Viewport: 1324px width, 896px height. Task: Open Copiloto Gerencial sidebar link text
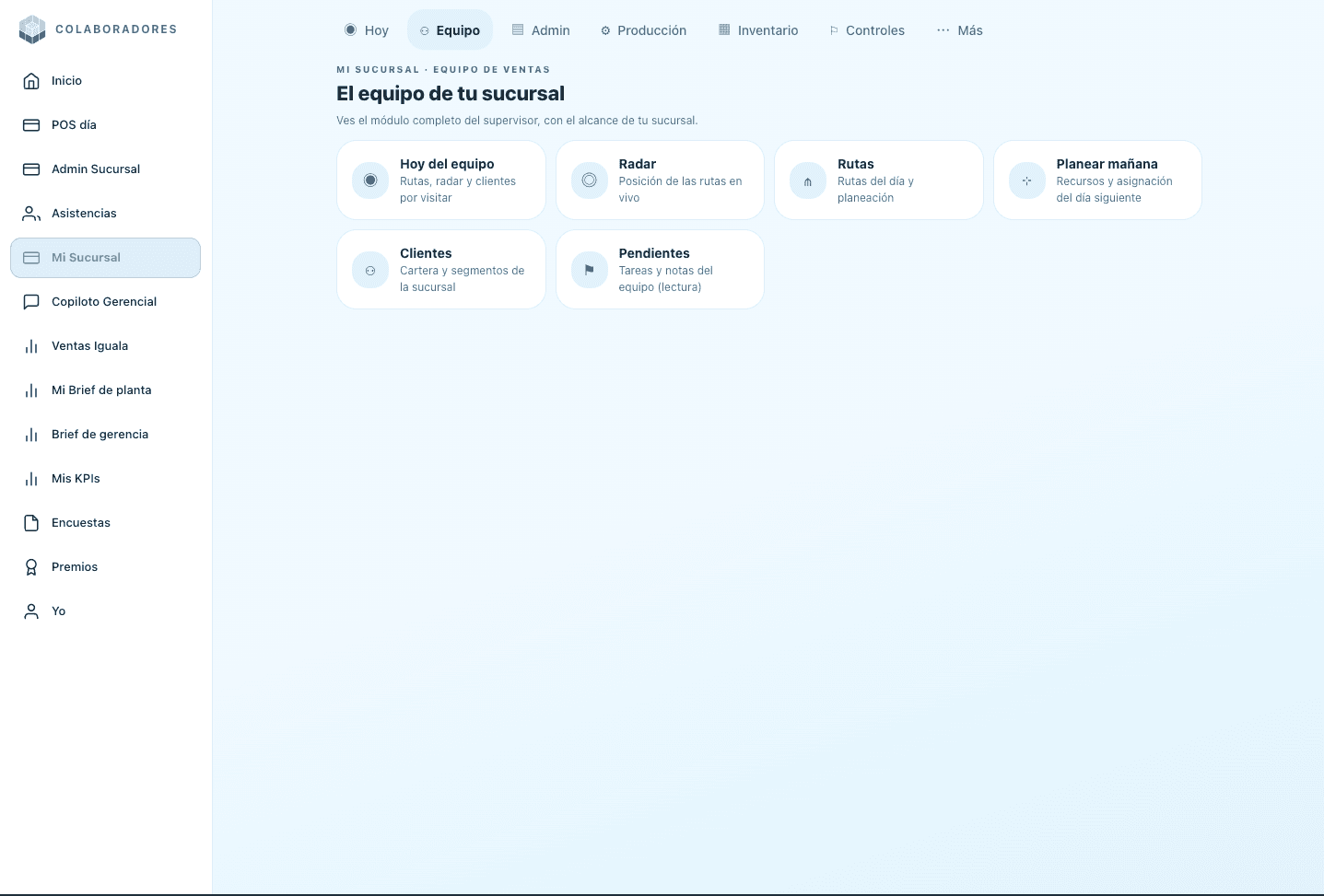click(104, 302)
